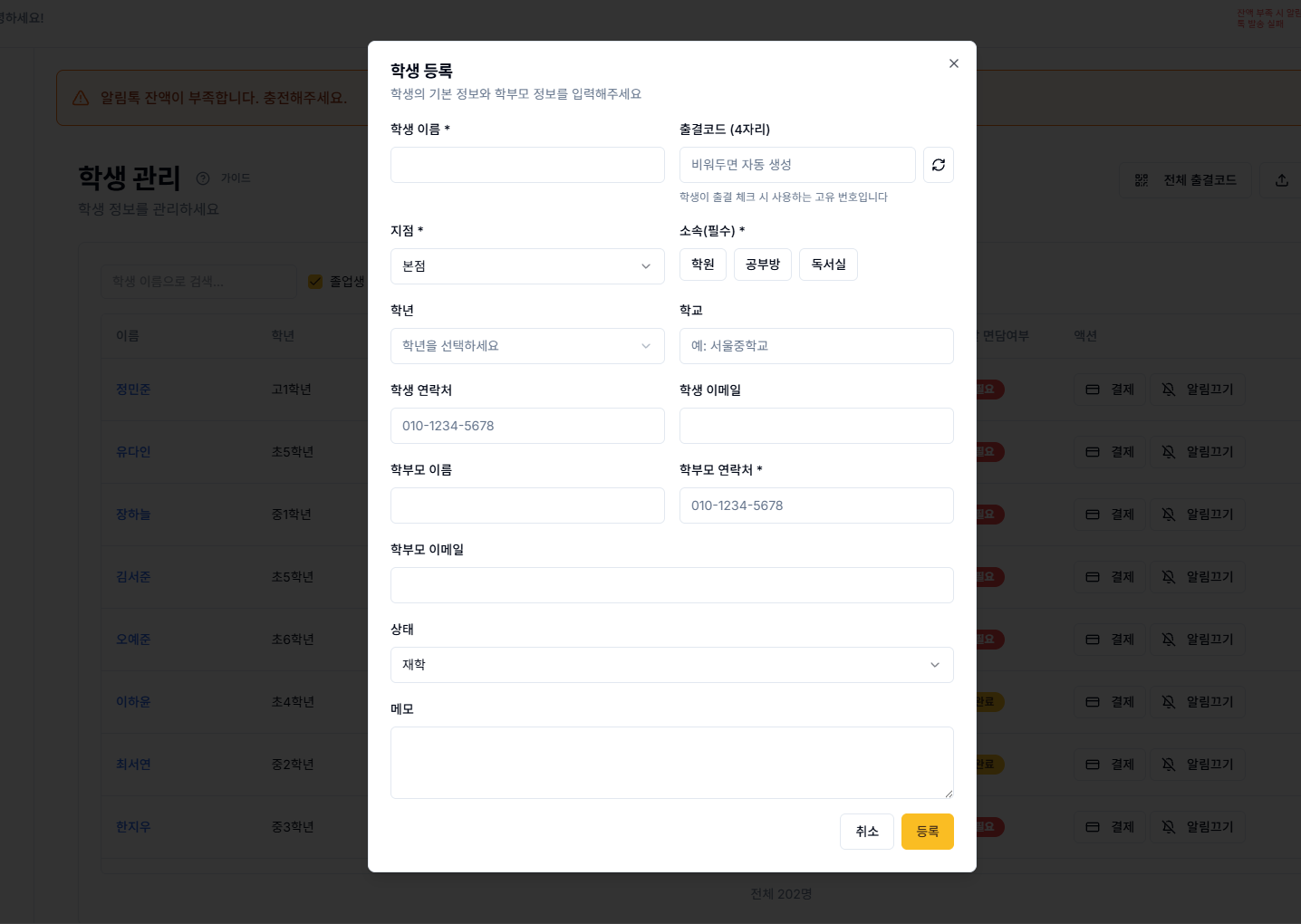The height and width of the screenshot is (924, 1301).
Task: Open the 상태 dropdown showing 재학
Action: click(x=671, y=665)
